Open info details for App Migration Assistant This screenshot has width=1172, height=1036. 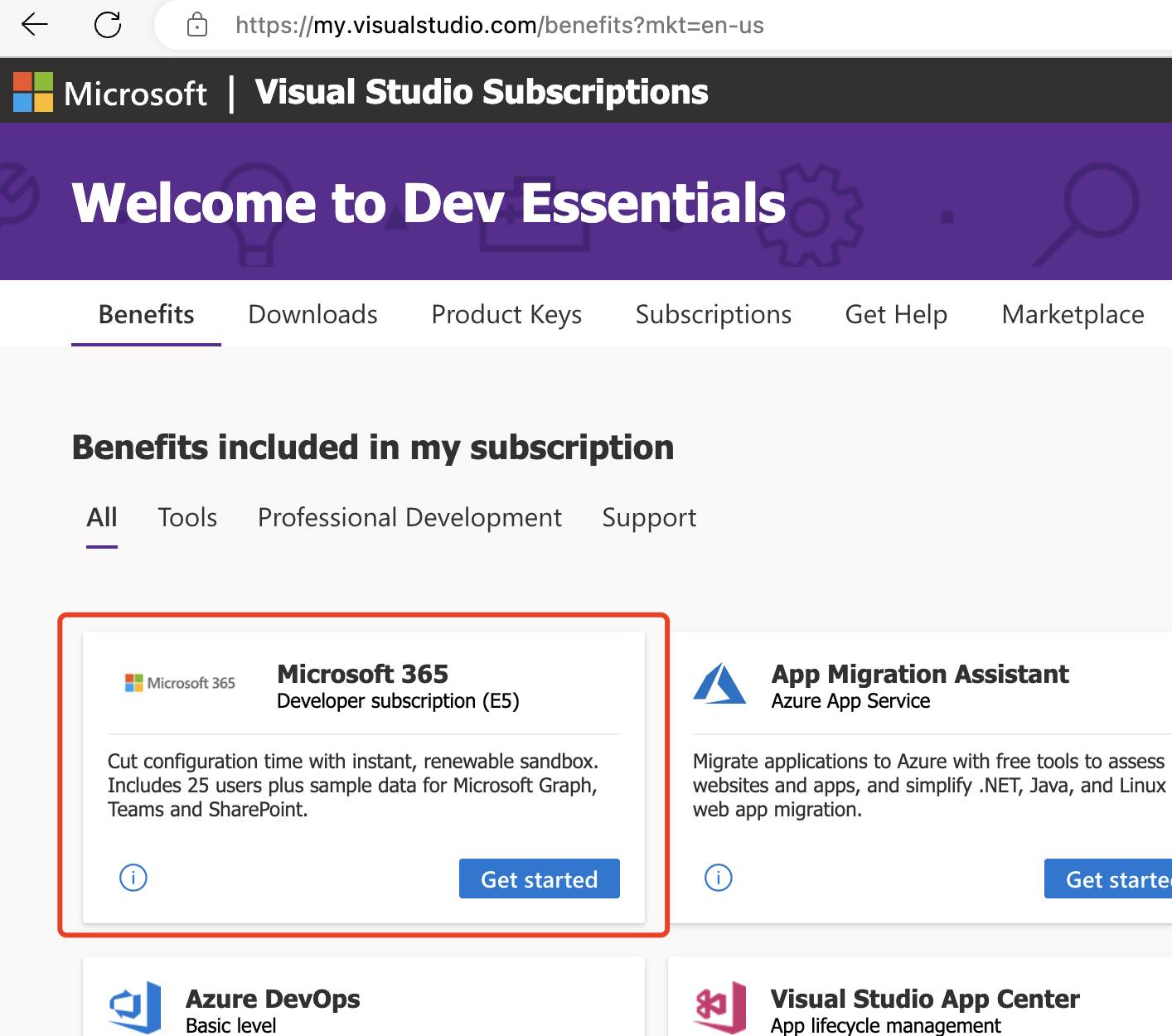coord(718,878)
